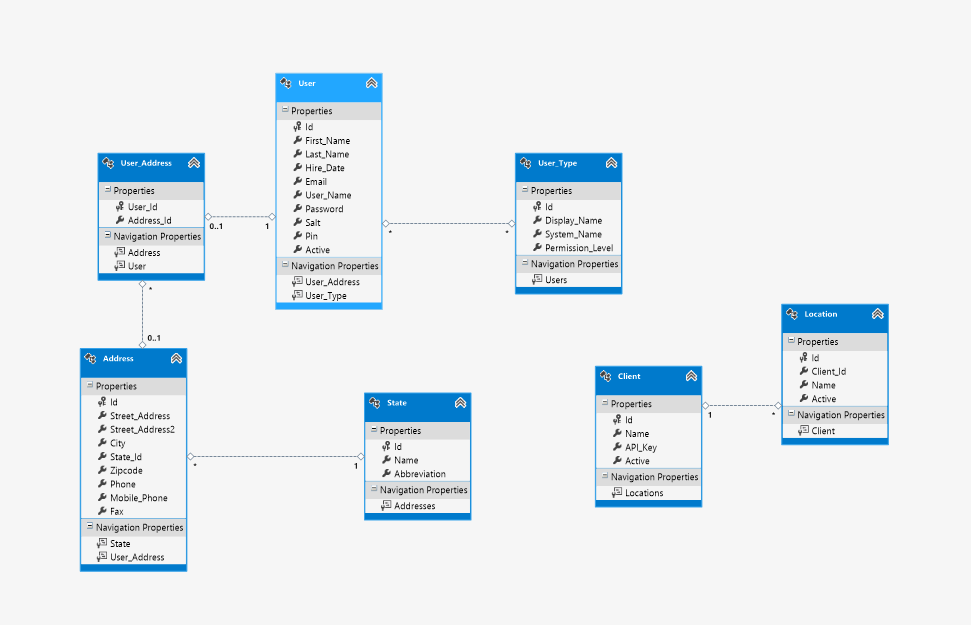Screen dimensions: 971x625
Task: Collapse the User entity with its chevron
Action: point(372,83)
